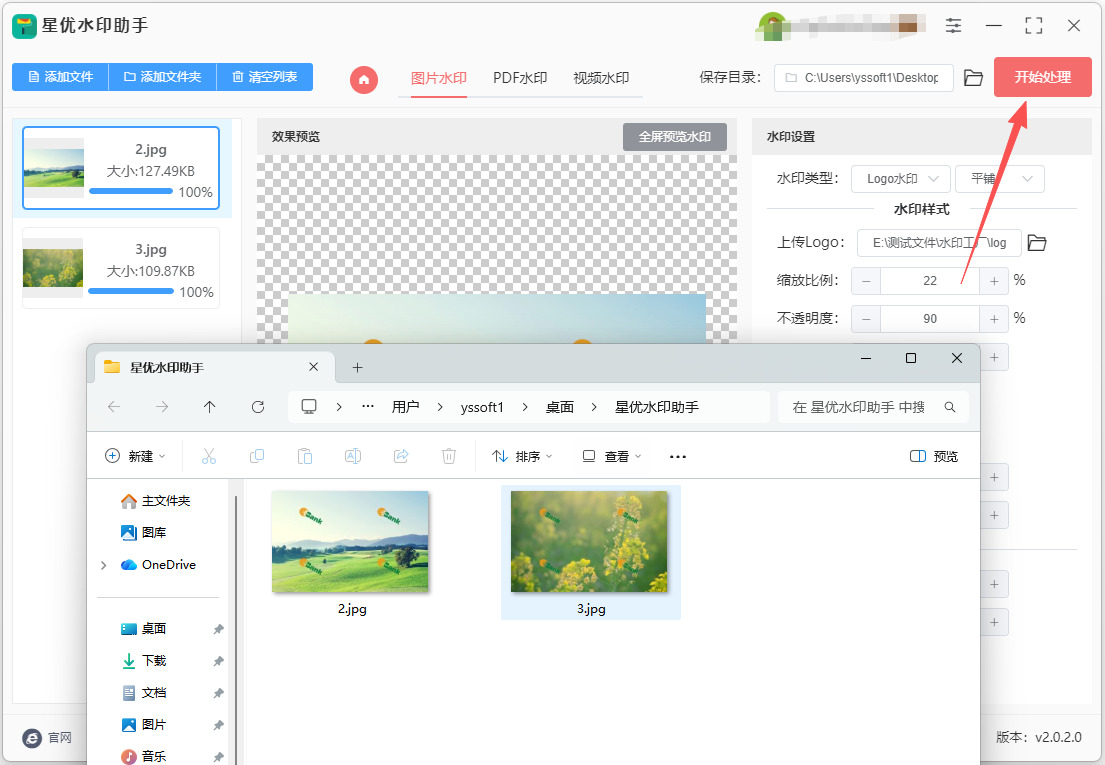Viewport: 1105px width, 765px height.
Task: Open save directory folder browse icon
Action: click(x=973, y=77)
